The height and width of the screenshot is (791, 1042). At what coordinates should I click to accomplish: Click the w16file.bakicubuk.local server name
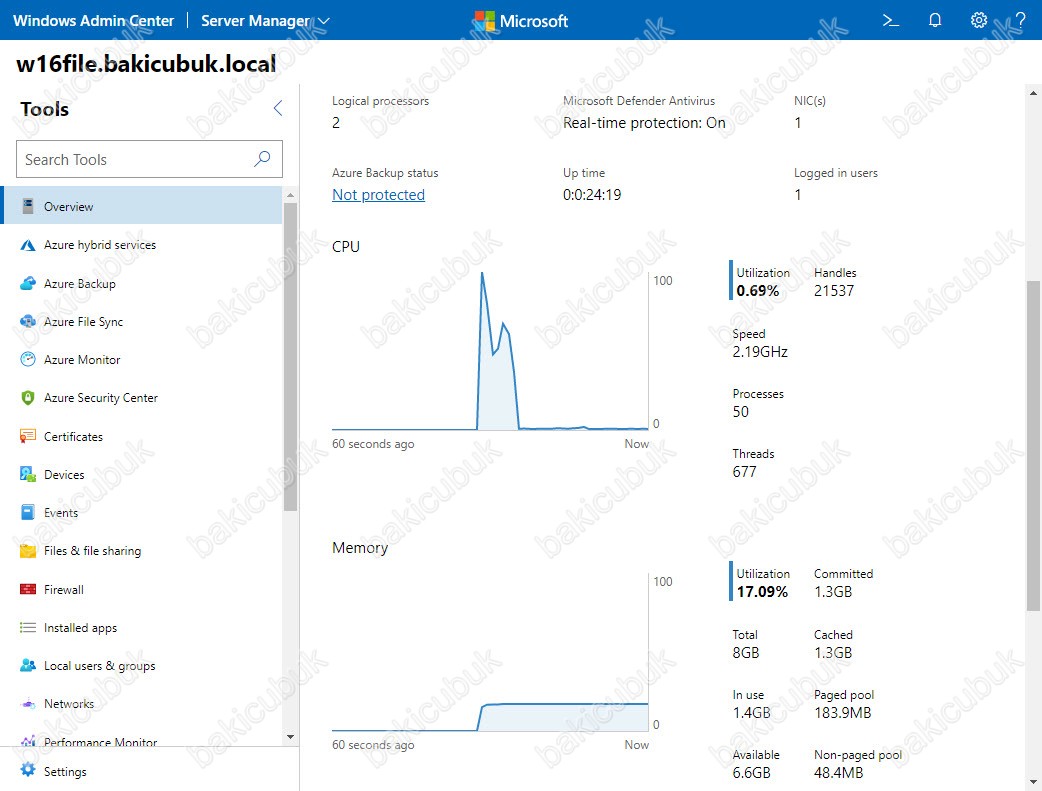pos(146,64)
